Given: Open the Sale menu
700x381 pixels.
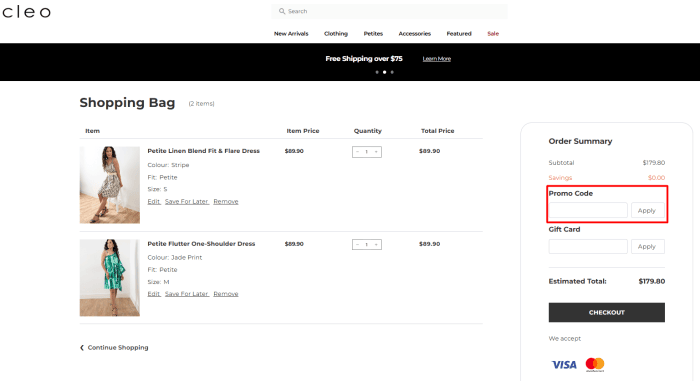Looking at the screenshot, I should click(x=493, y=33).
